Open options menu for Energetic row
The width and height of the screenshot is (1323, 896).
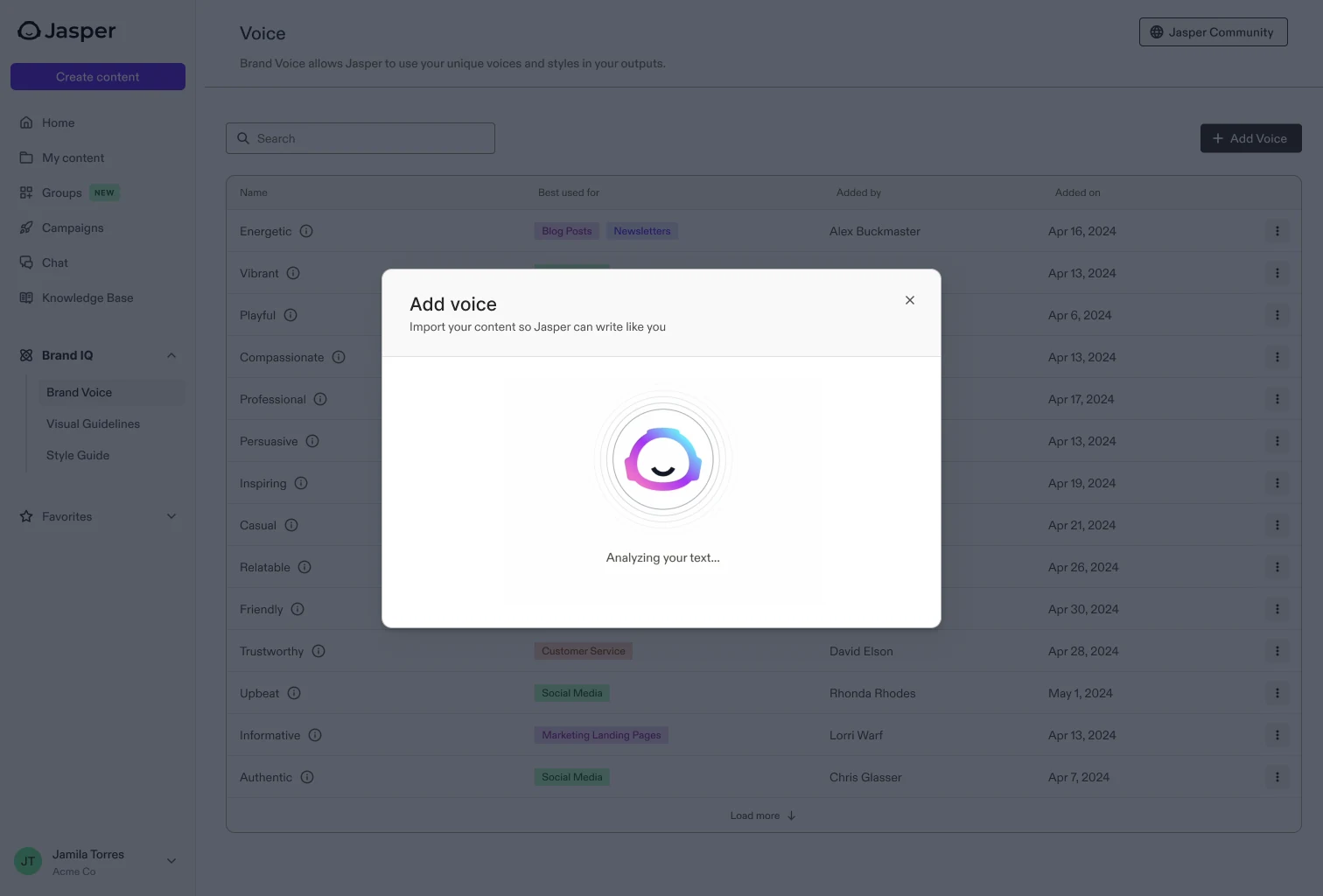(1277, 231)
